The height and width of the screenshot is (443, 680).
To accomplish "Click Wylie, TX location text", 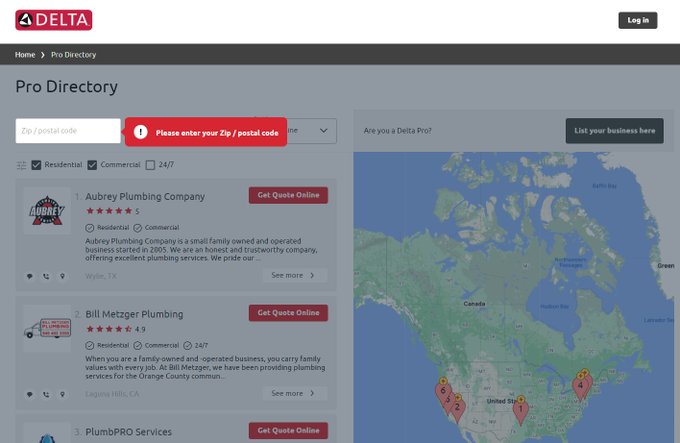I will coord(101,276).
